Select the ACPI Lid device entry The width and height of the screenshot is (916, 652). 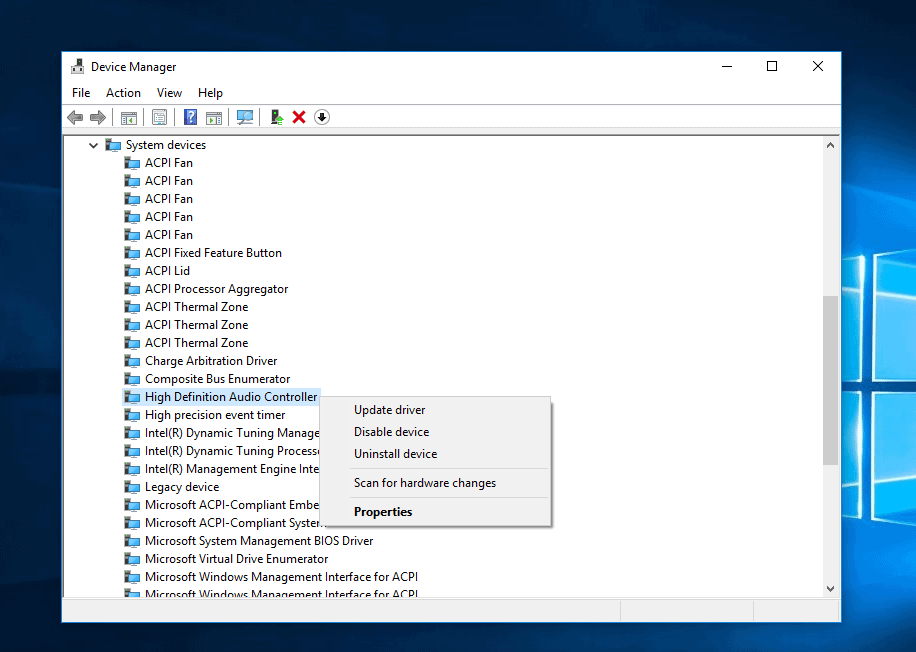coord(166,270)
